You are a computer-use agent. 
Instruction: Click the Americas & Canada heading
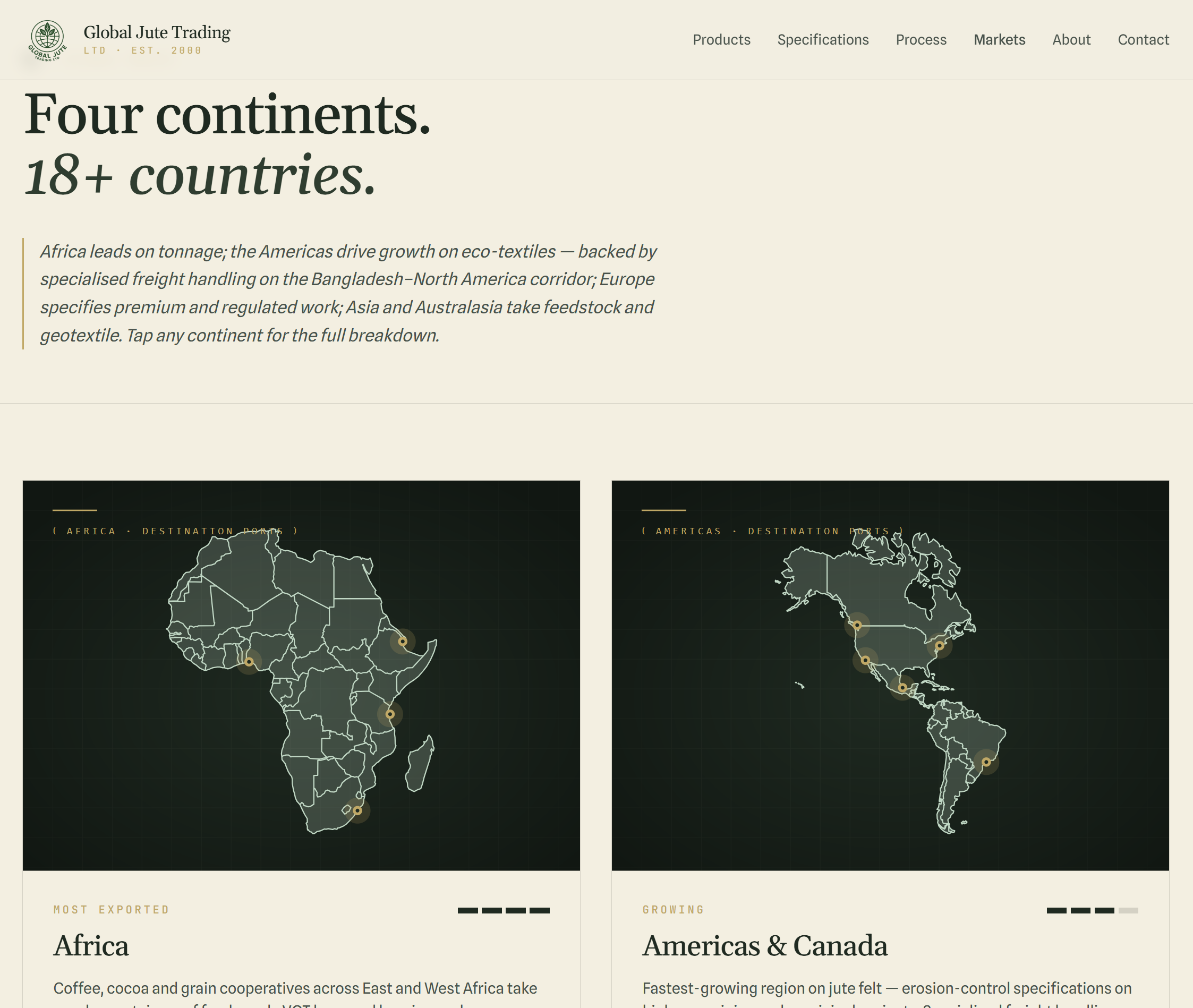[x=764, y=946]
